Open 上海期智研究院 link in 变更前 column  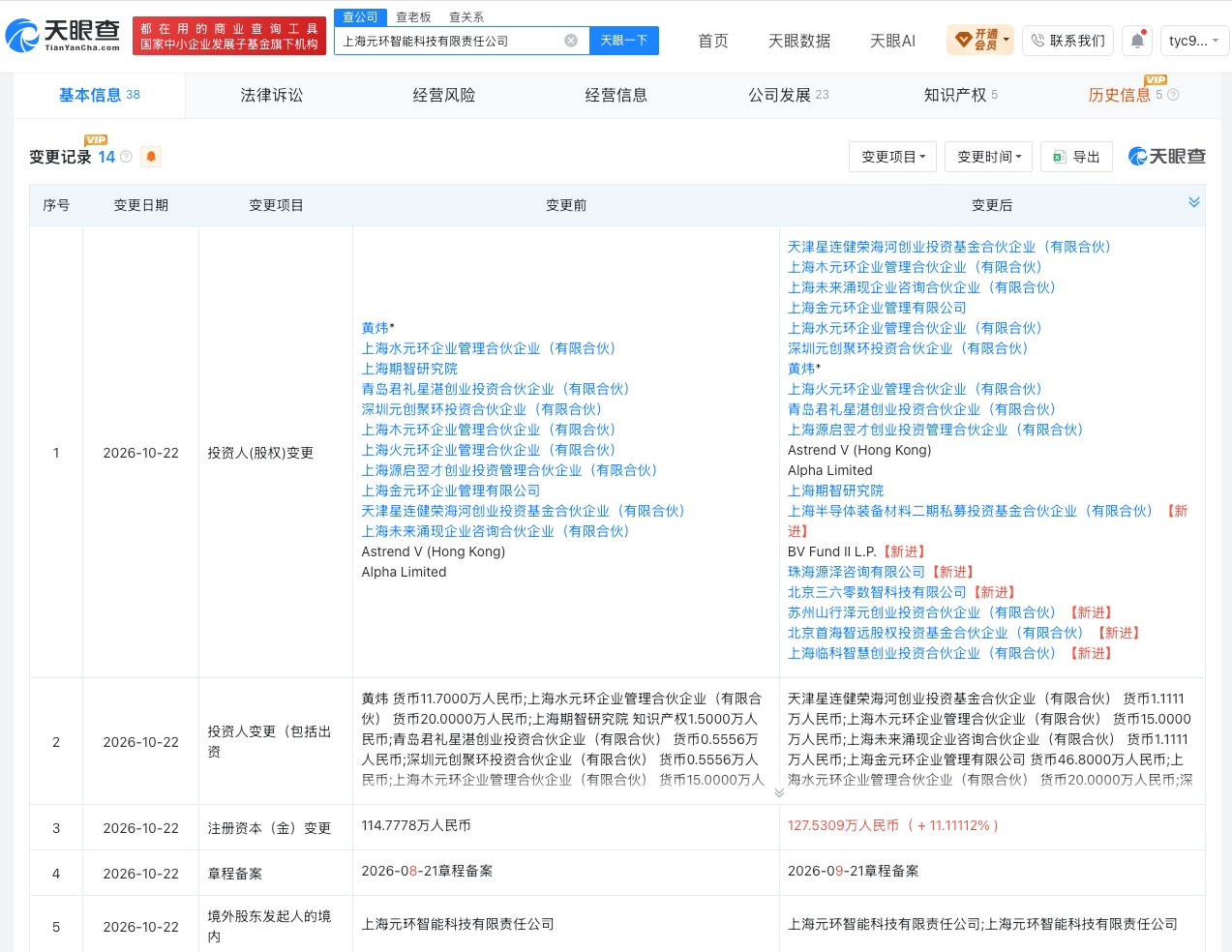409,369
